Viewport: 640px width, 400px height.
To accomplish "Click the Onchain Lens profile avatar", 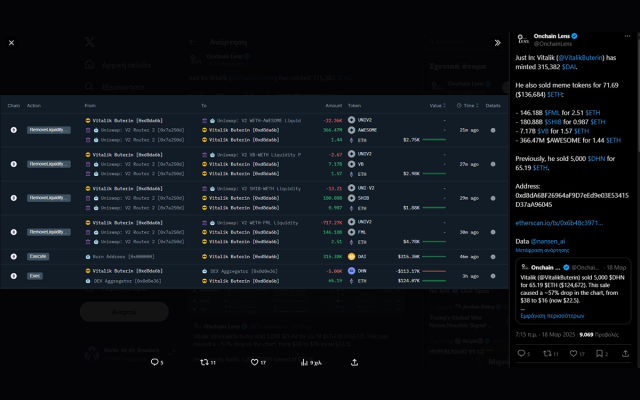I will pos(523,40).
